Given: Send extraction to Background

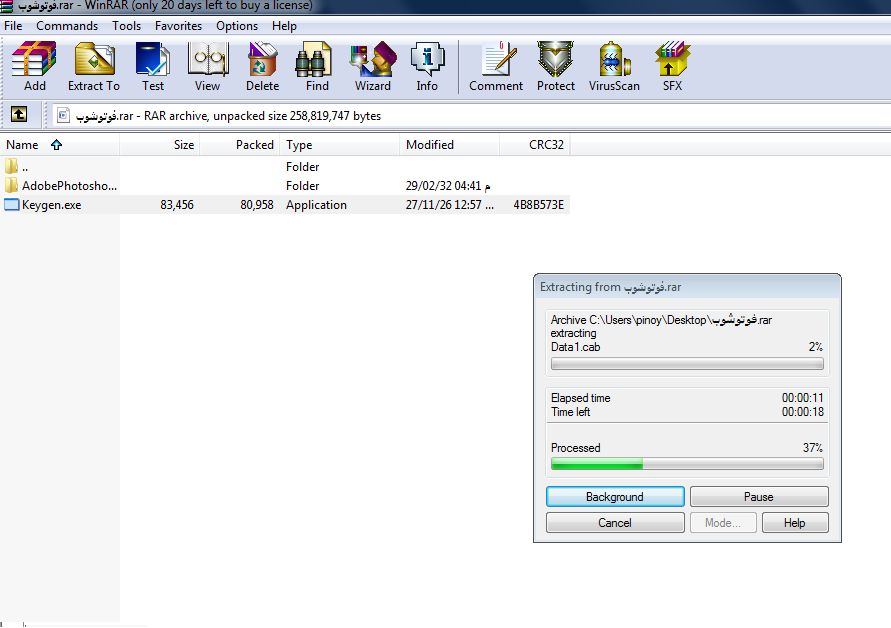Looking at the screenshot, I should [615, 497].
